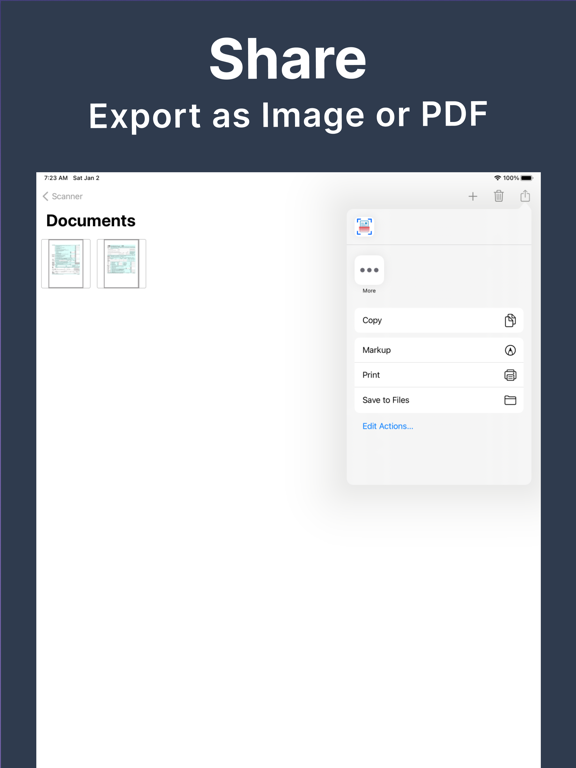Tap the scanner app icon in share sheet
The image size is (576, 768).
click(x=364, y=227)
